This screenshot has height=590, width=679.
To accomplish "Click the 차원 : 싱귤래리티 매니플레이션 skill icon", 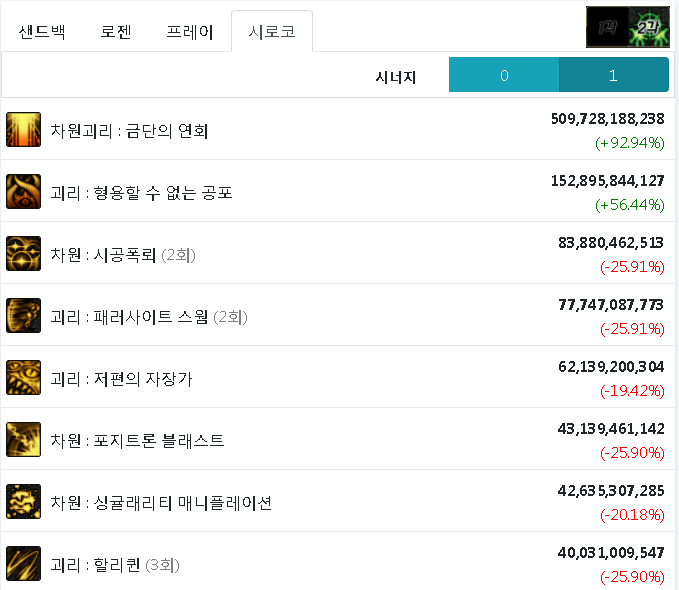I will (23, 502).
